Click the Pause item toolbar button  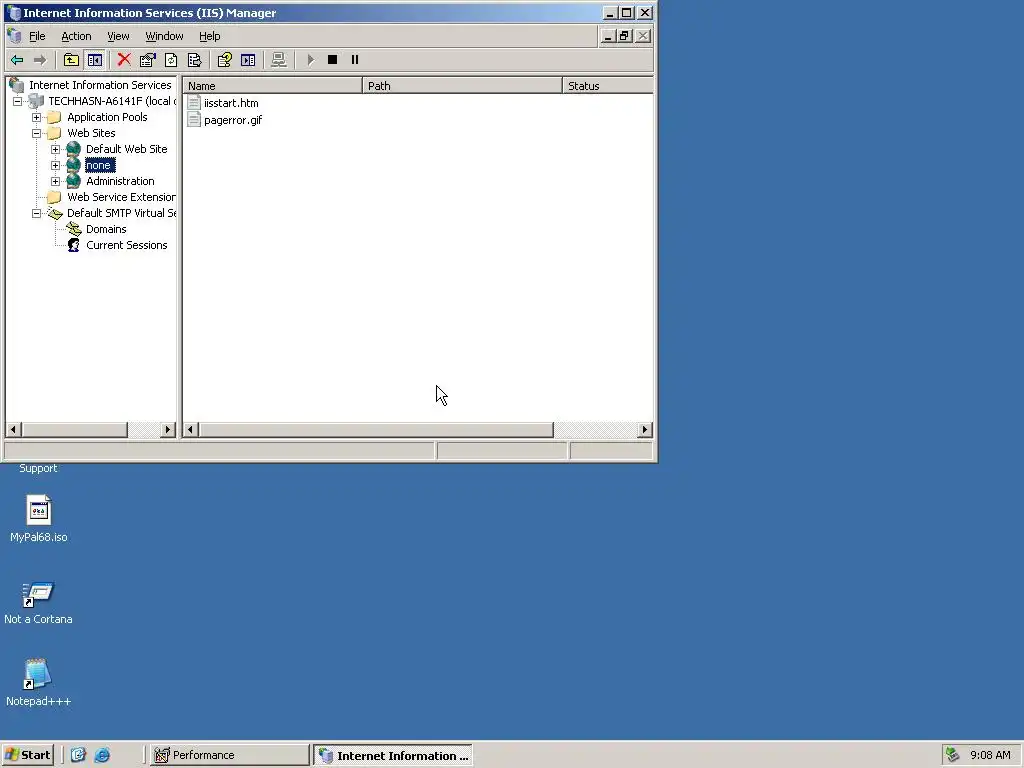[x=355, y=60]
